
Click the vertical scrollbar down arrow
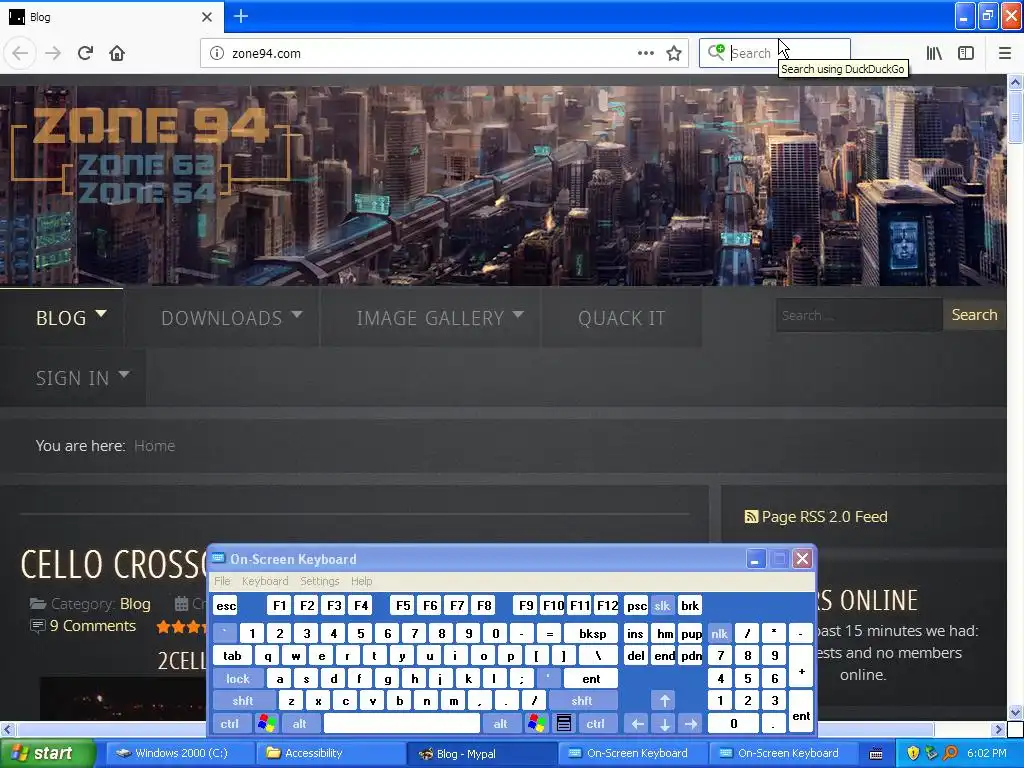point(1015,712)
